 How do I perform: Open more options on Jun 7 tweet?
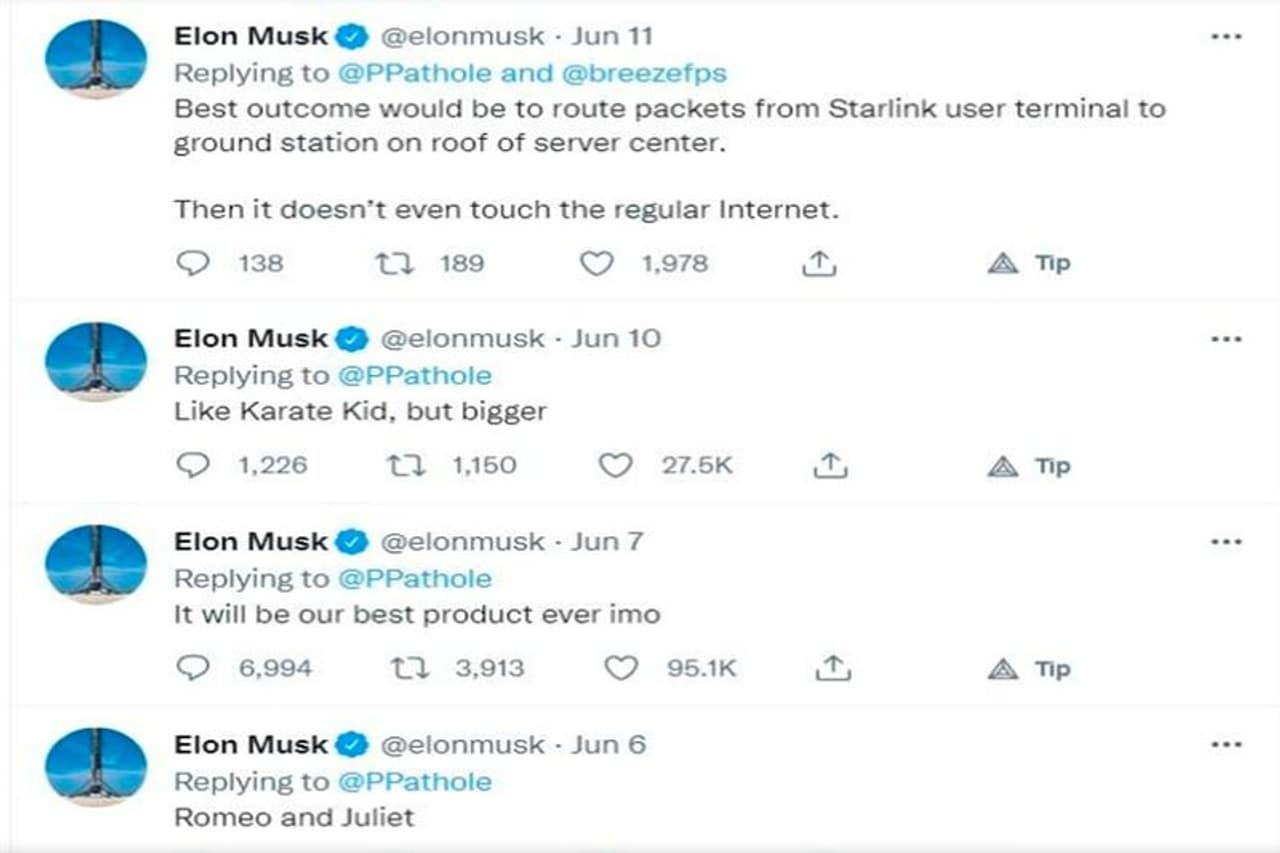[x=1226, y=542]
